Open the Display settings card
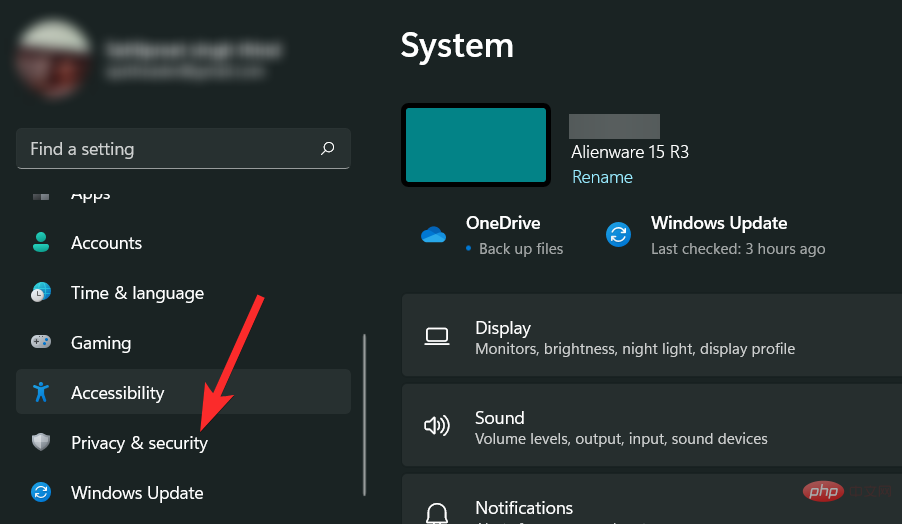This screenshot has height=524, width=902. coord(652,335)
